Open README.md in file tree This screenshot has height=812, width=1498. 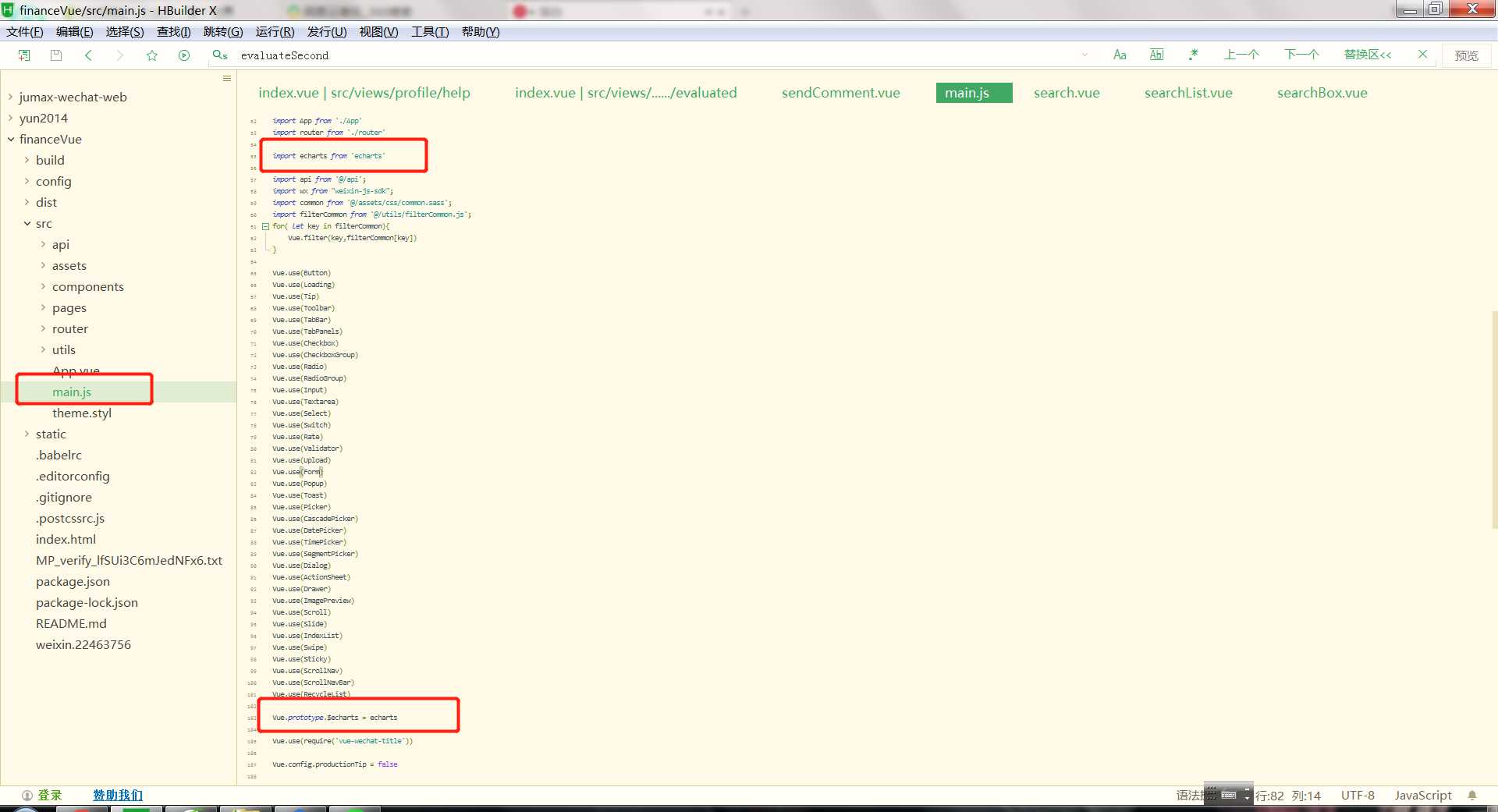point(71,623)
